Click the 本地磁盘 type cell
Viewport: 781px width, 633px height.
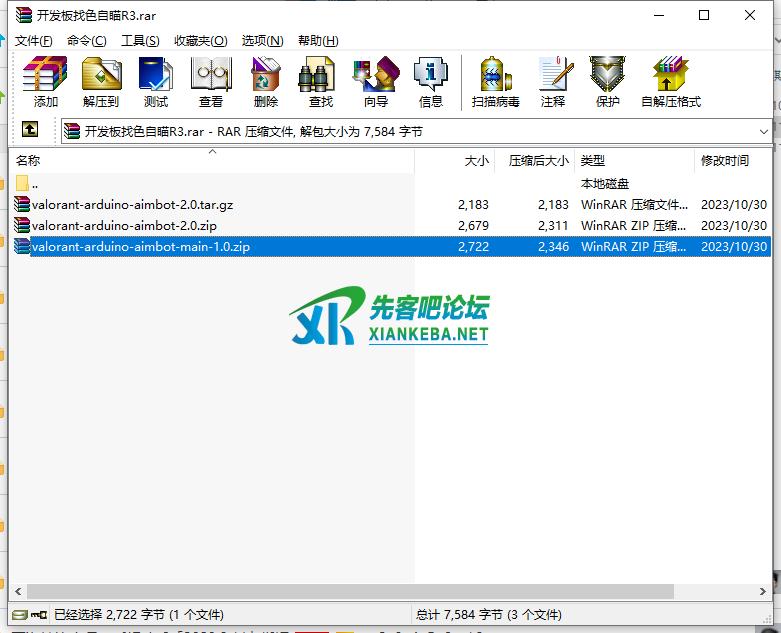pos(605,184)
